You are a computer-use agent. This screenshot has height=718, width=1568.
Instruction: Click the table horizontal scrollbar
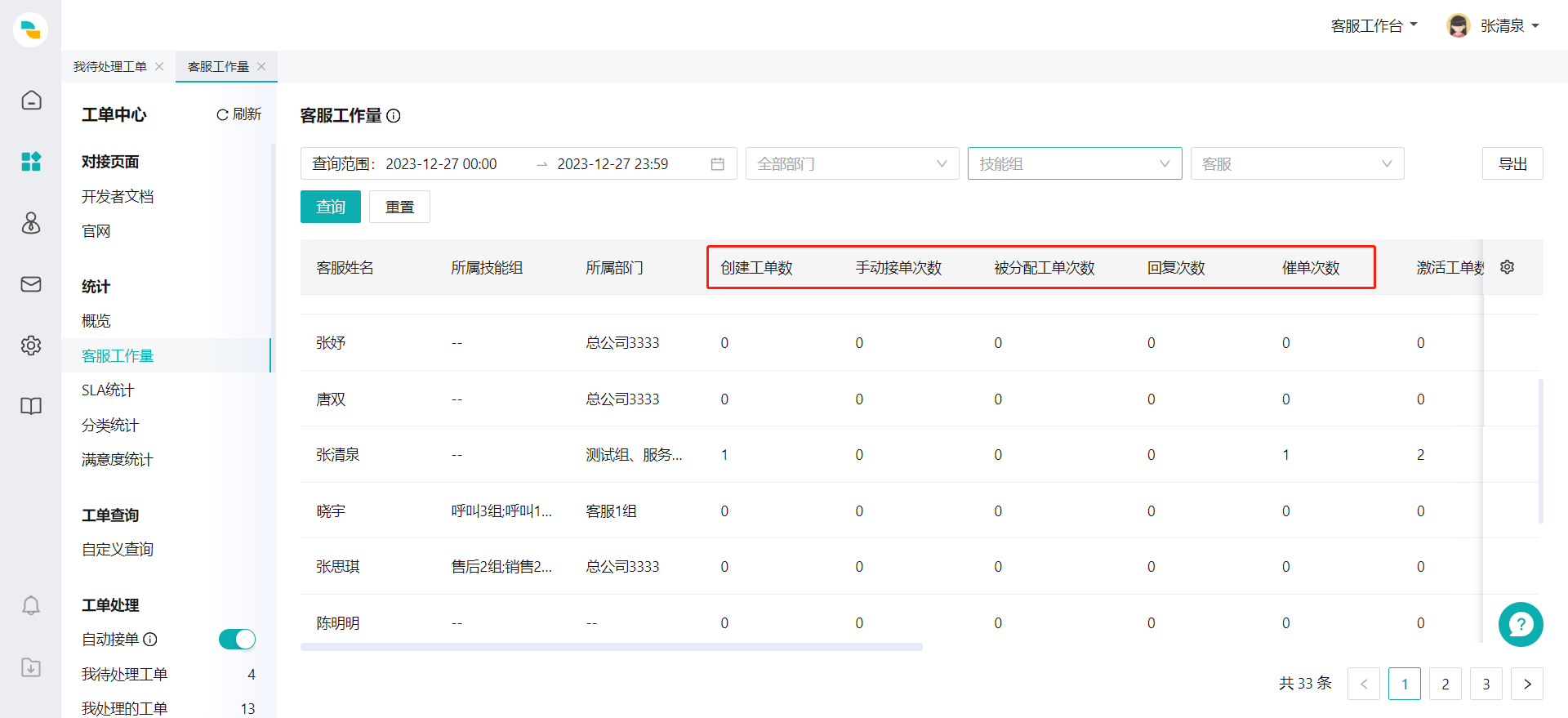(x=612, y=647)
